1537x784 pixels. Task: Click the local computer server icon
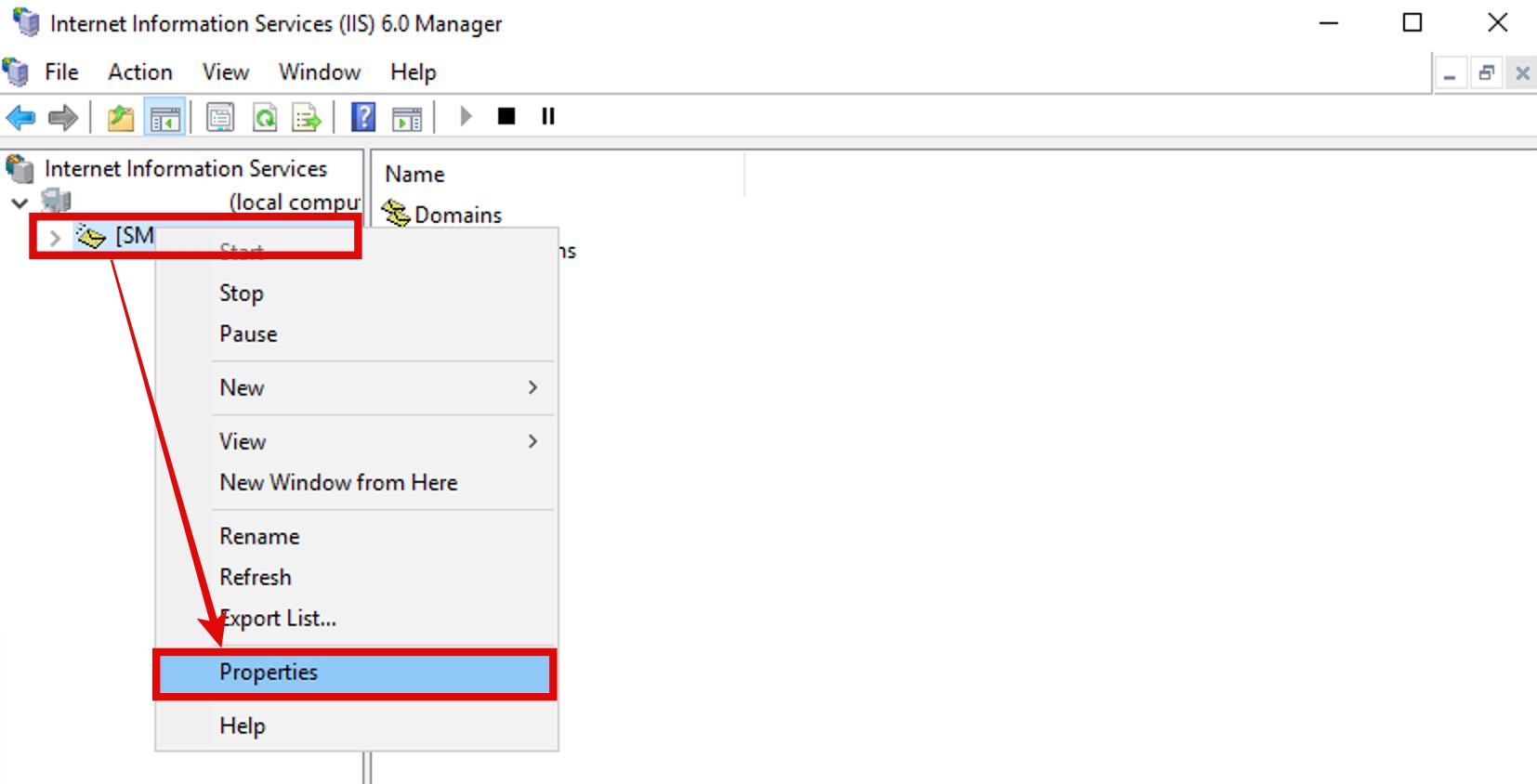[x=57, y=201]
